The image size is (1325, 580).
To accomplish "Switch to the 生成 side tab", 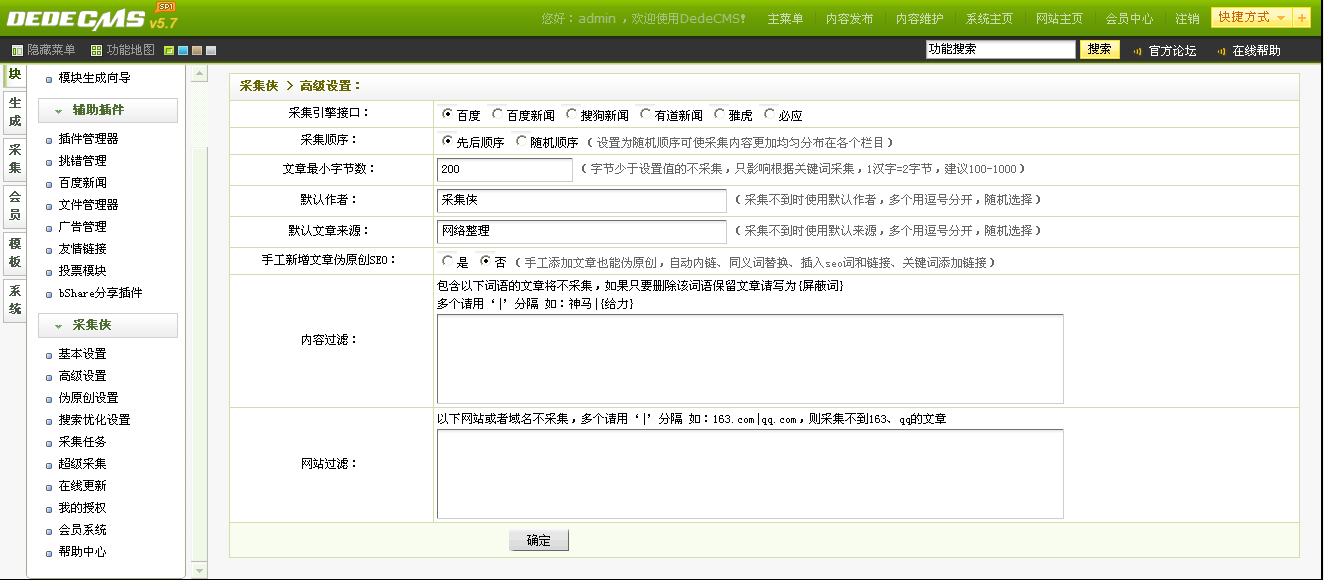I will pos(14,112).
